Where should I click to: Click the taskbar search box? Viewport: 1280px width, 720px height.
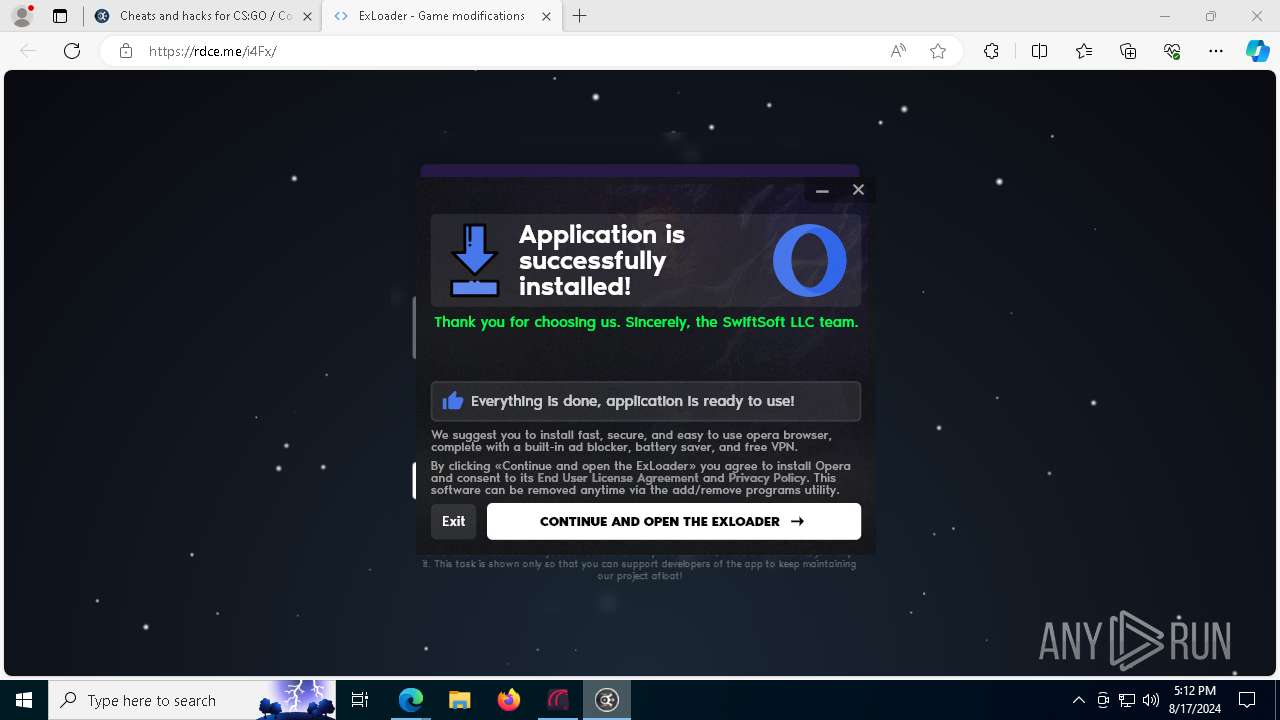coord(192,700)
